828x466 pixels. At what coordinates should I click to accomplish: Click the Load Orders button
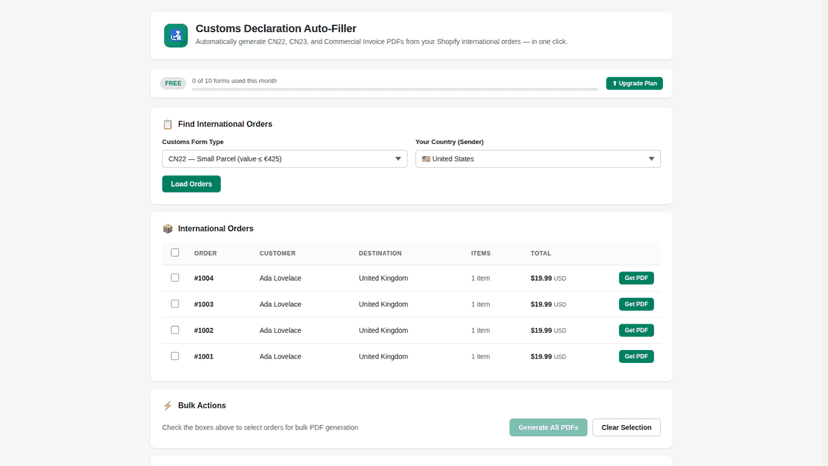191,184
